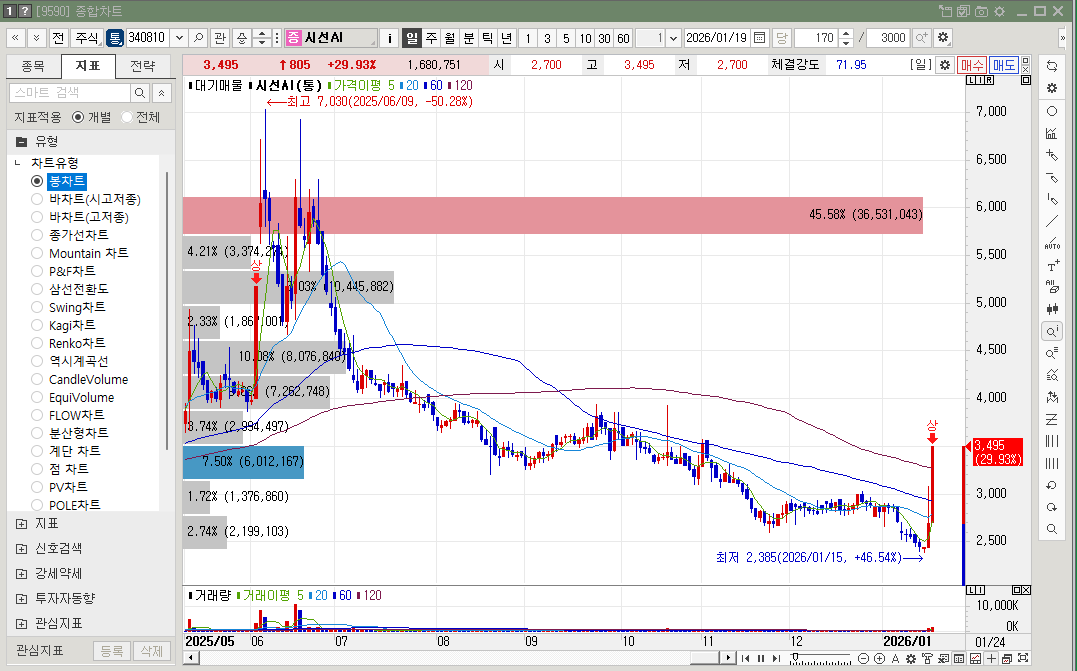Choose P&F차트 radio option
The width and height of the screenshot is (1077, 671).
37,271
